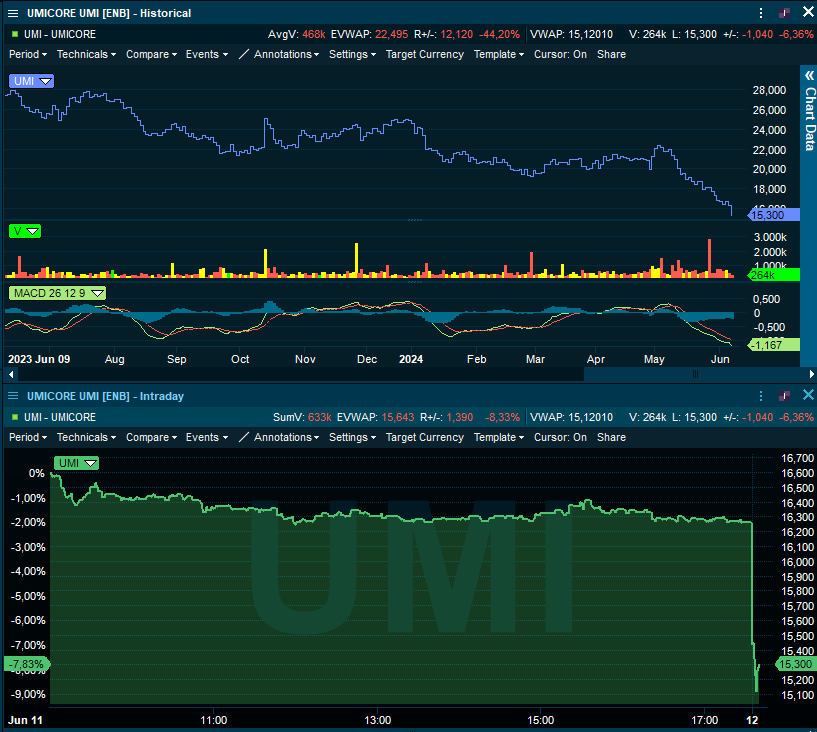Click the SumV: 633k value
Viewport: 817px width, 732px height.
pos(302,417)
